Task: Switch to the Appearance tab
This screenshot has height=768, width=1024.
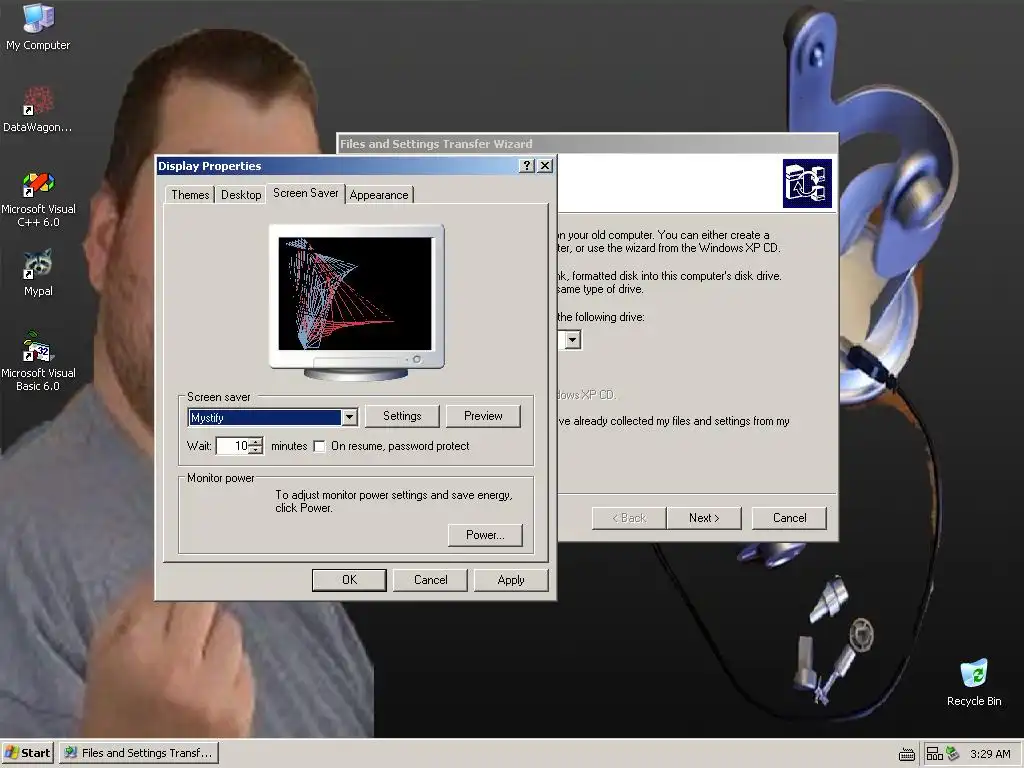Action: coord(379,195)
